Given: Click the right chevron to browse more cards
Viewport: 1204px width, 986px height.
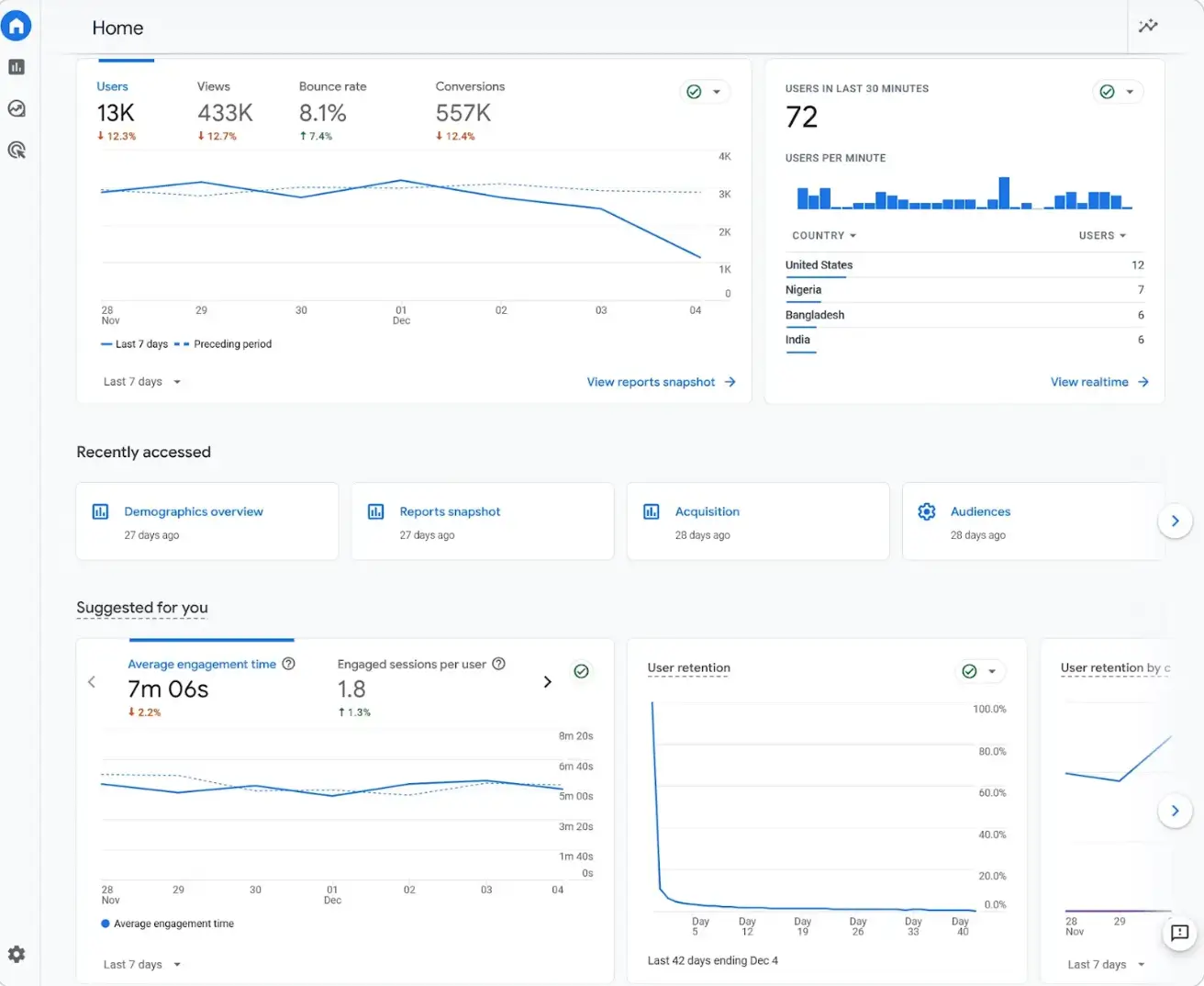Looking at the screenshot, I should (1176, 521).
